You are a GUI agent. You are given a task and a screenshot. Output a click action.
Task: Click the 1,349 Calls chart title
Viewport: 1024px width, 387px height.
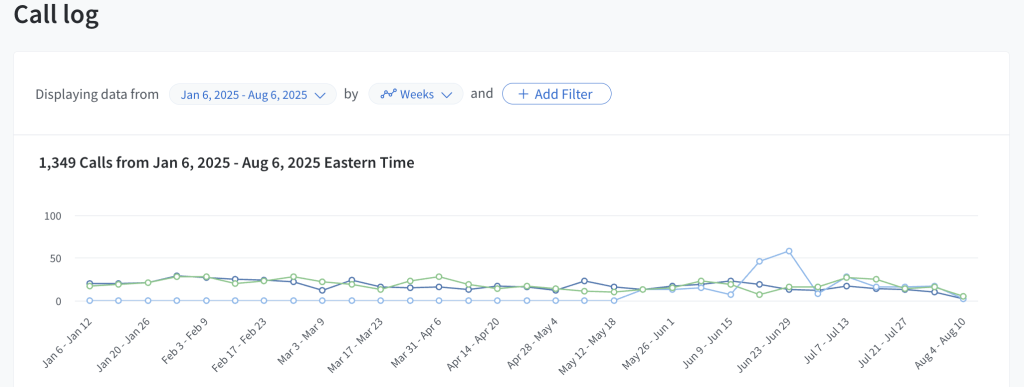pyautogui.click(x=227, y=163)
